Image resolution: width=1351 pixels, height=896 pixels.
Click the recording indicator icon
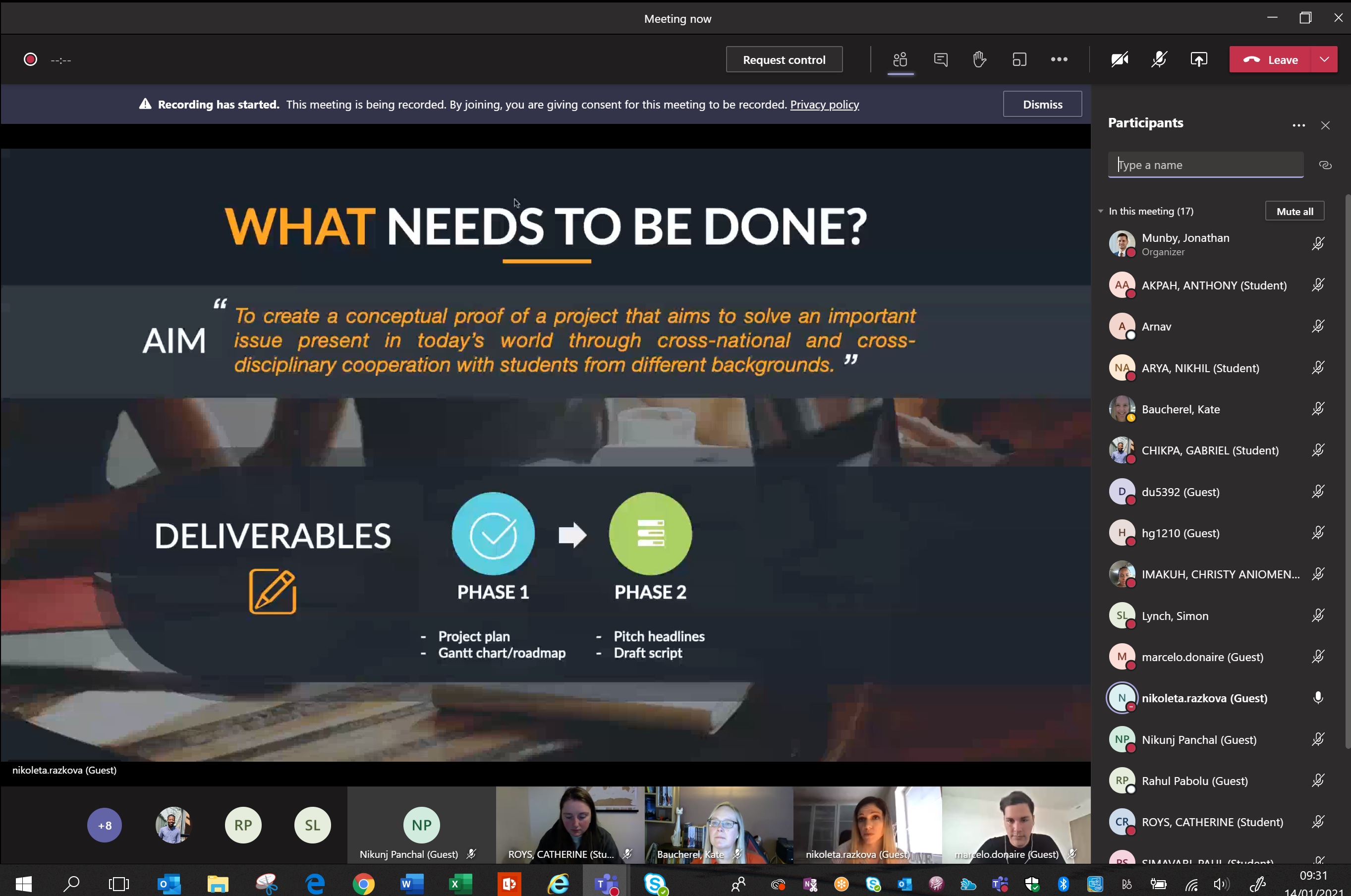pyautogui.click(x=30, y=59)
